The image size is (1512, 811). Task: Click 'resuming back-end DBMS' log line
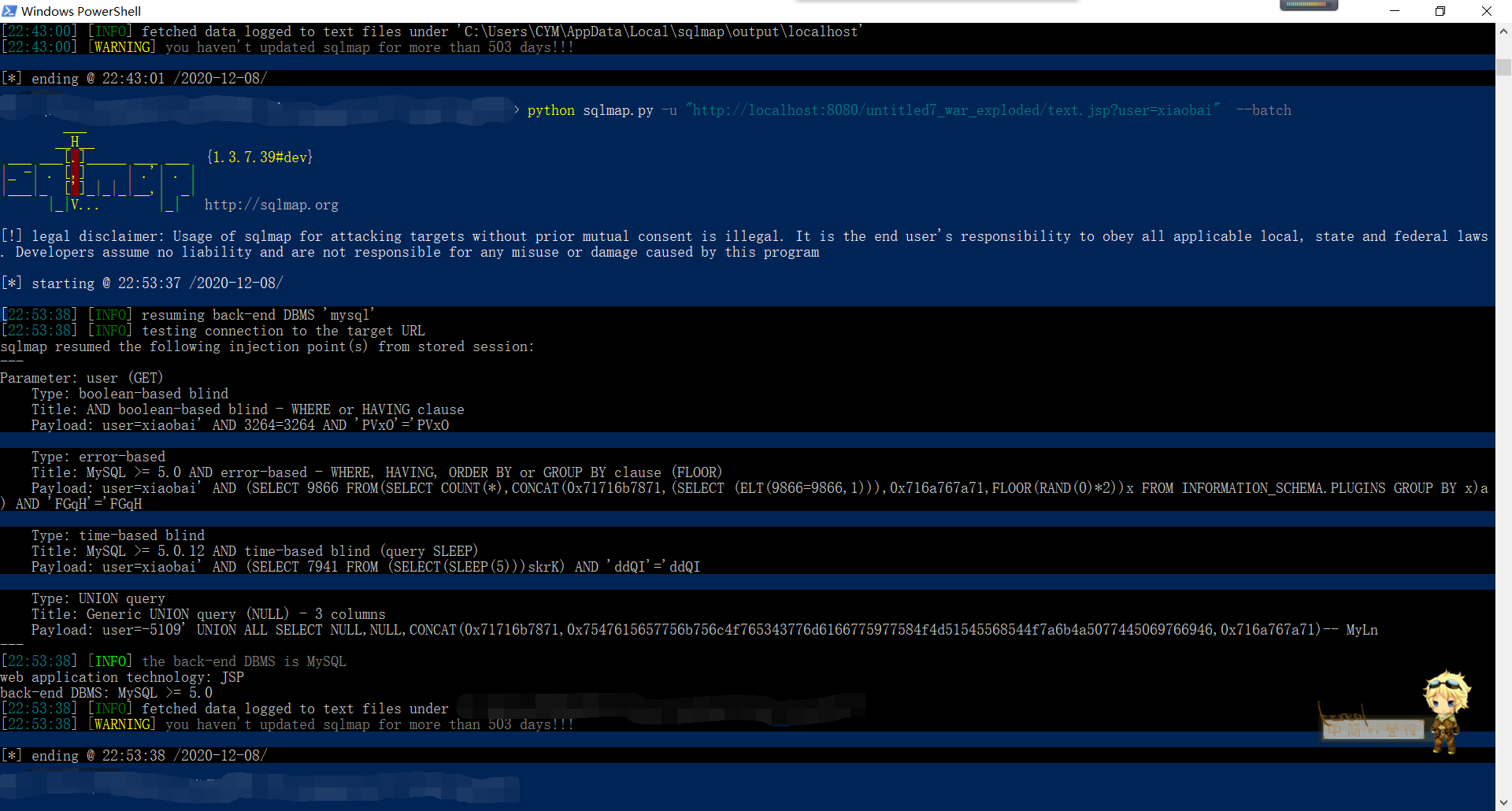188,315
